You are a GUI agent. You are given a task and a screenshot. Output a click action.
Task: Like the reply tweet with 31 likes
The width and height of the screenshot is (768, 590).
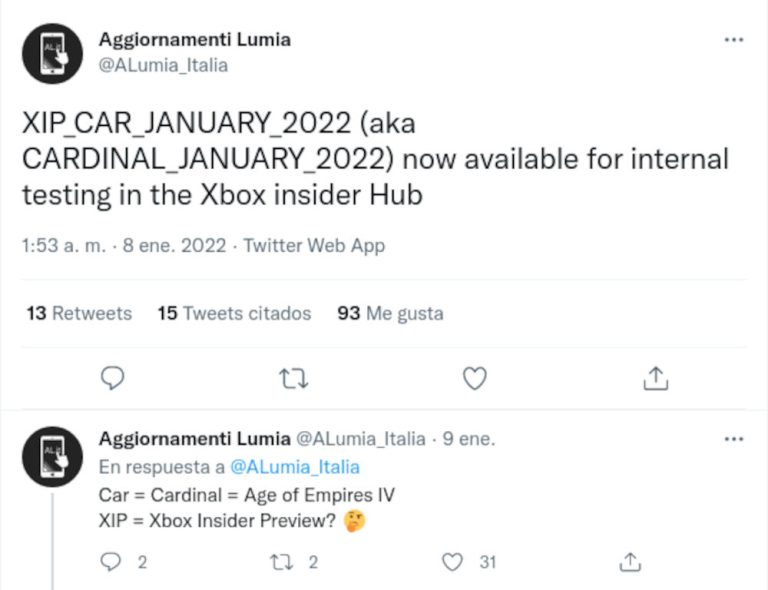coord(453,562)
